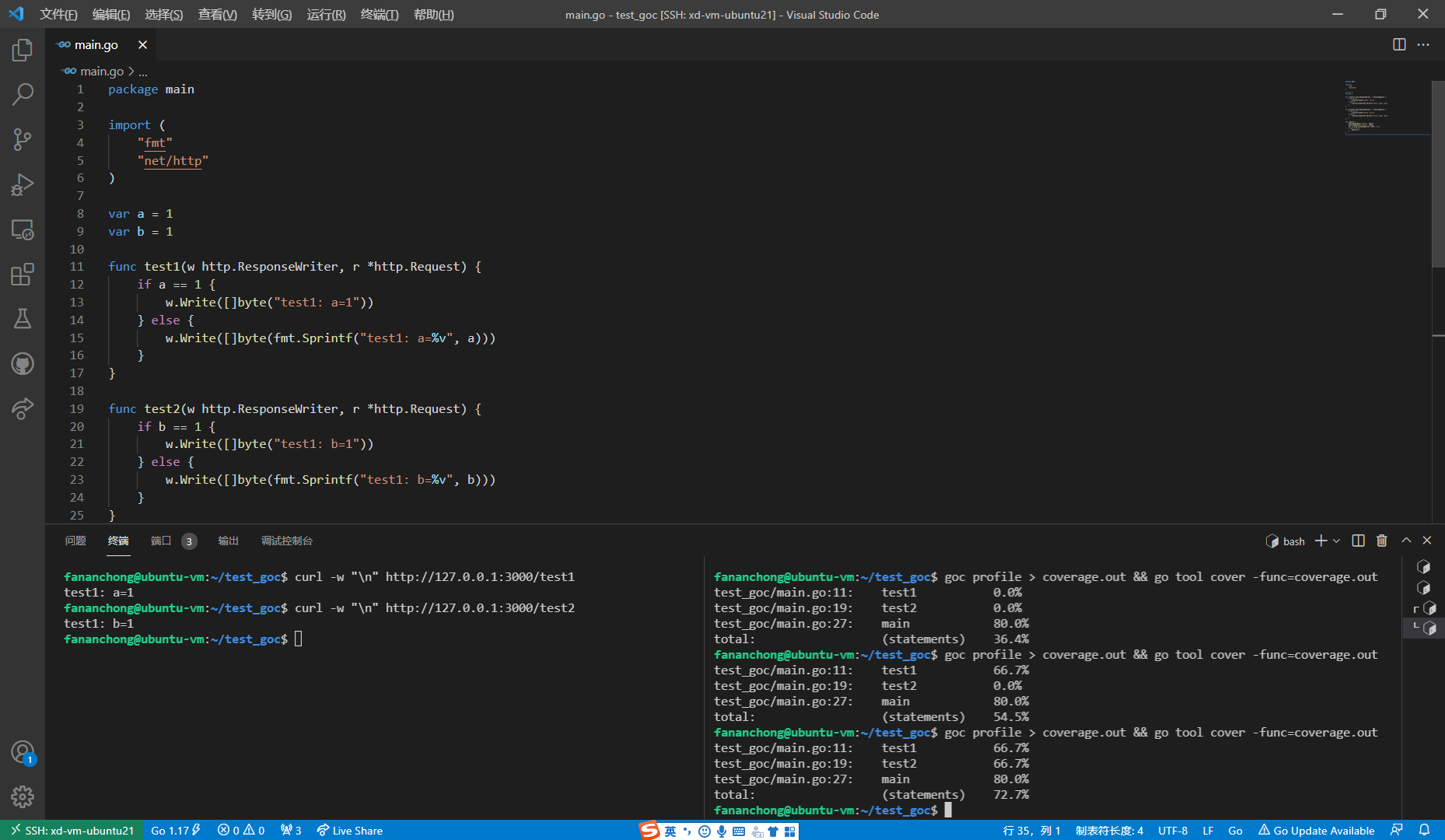Click the IME microphone voice input icon
This screenshot has width=1445, height=840.
point(722,831)
